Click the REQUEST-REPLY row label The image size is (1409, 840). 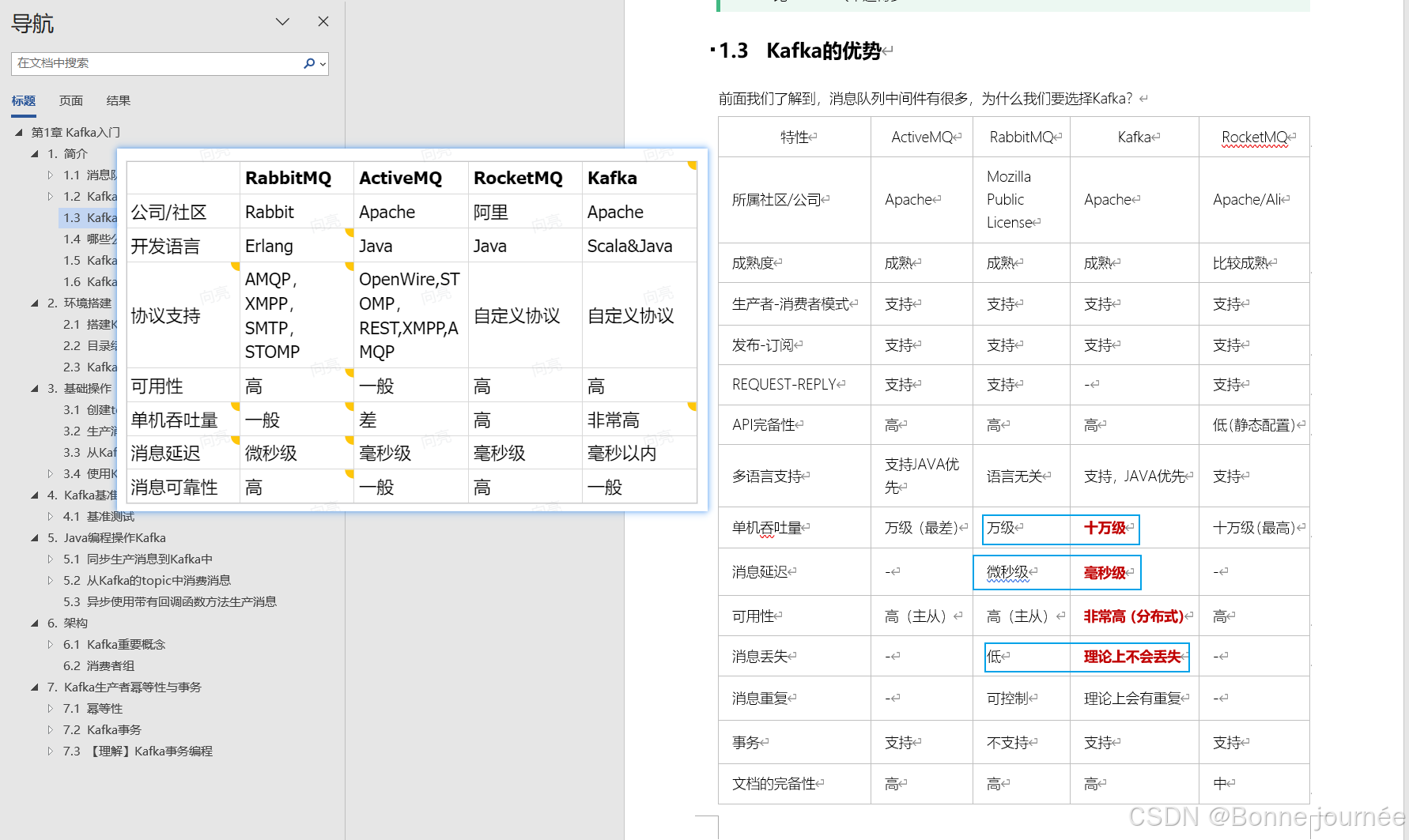[784, 384]
